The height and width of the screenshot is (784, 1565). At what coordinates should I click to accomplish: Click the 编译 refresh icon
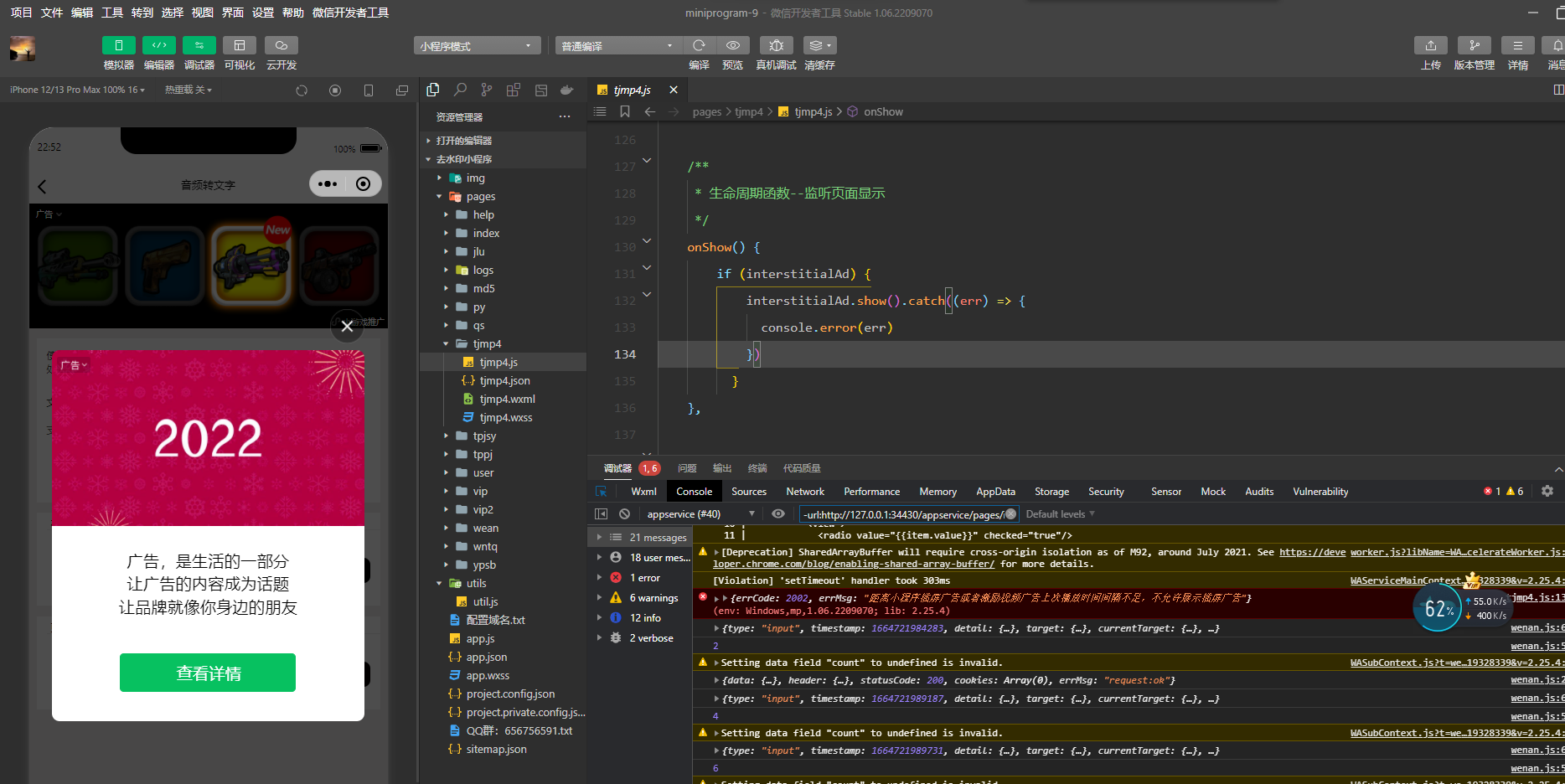click(699, 45)
